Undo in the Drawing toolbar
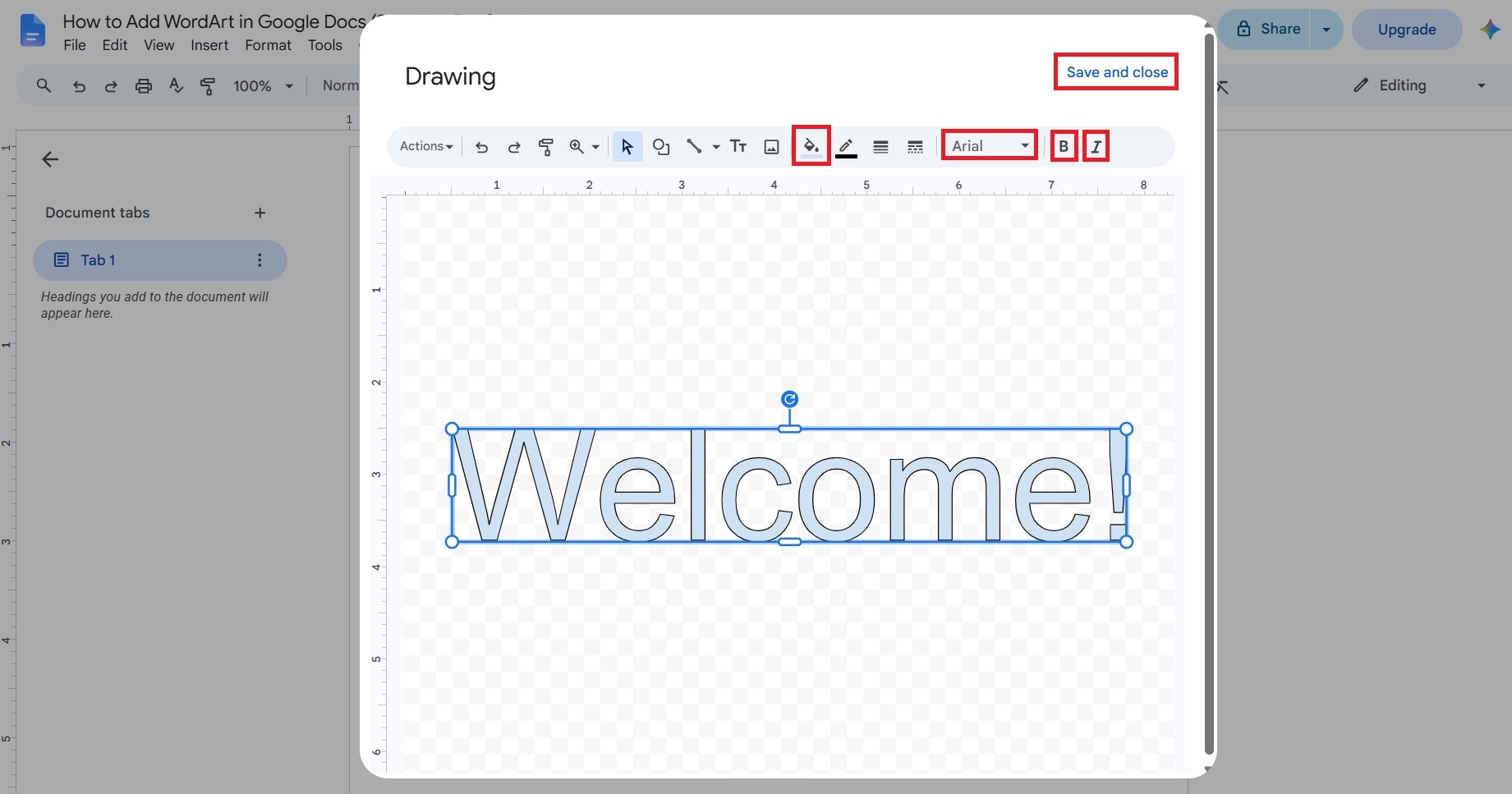Screen dimensions: 1512x794 [x=481, y=147]
